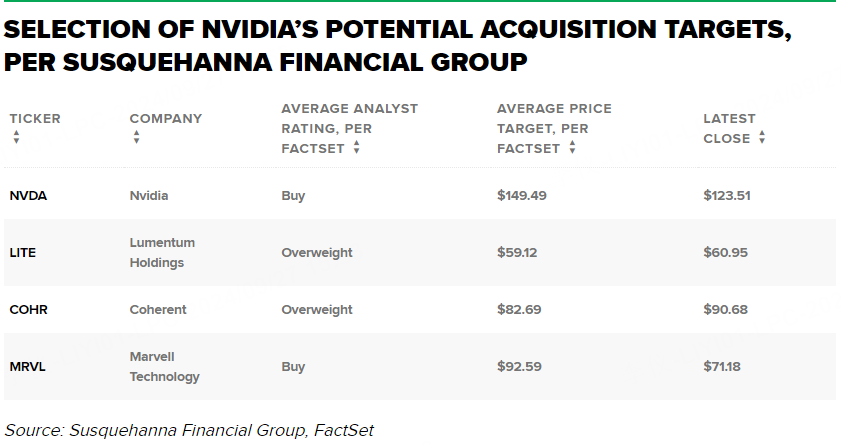Viewport: 841px width, 445px height.
Task: Select the MRVL ticker symbol
Action: (28, 367)
